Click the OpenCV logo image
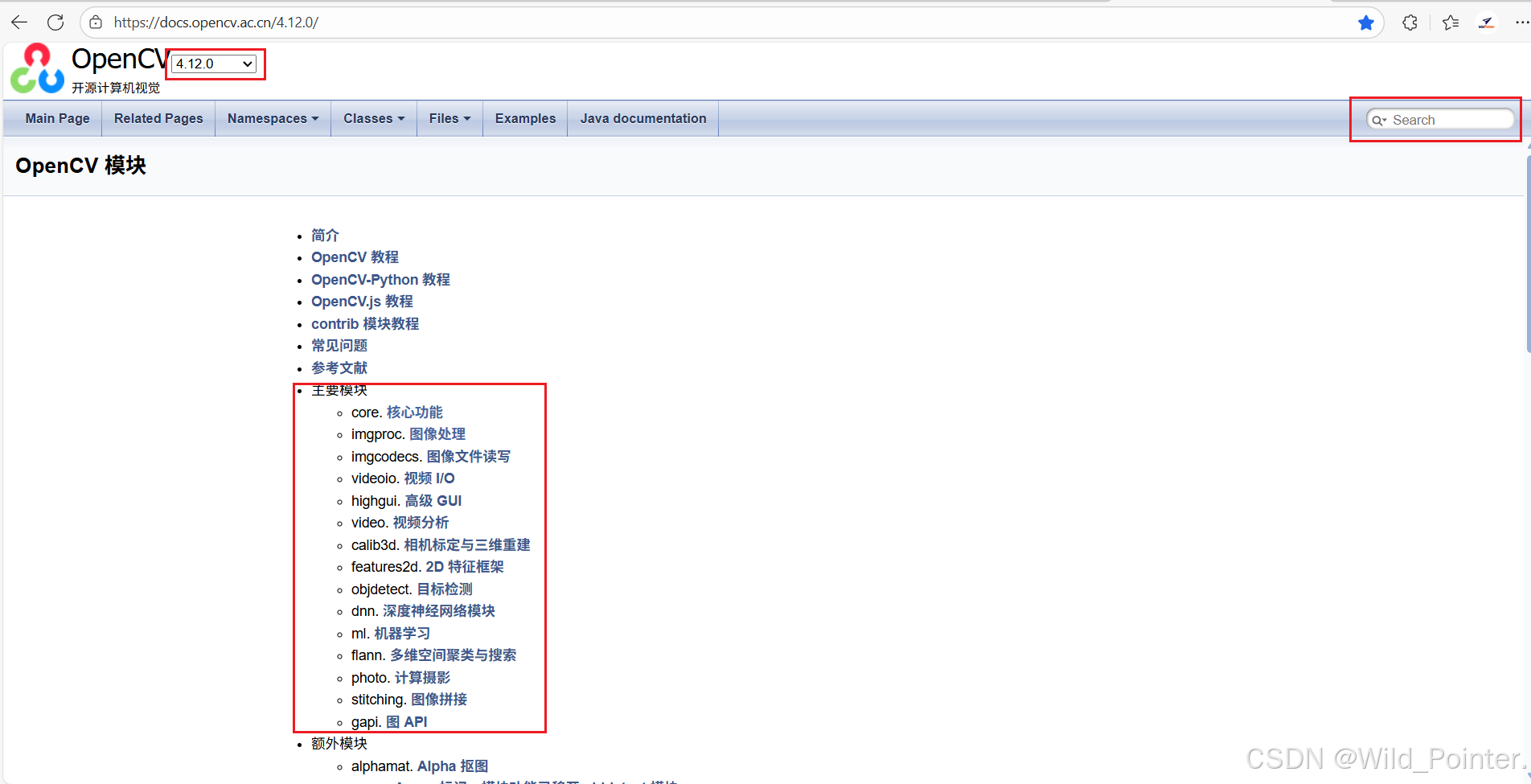1531x784 pixels. tap(37, 68)
